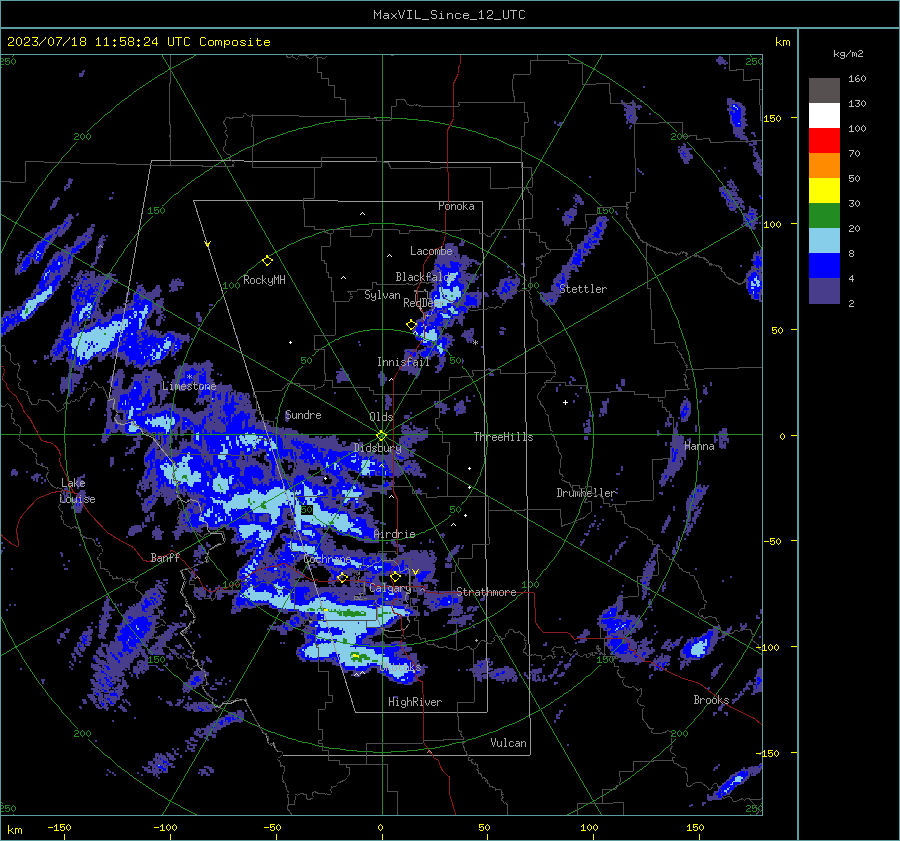Click the Calgary city label
The height and width of the screenshot is (841, 900).
(390, 588)
